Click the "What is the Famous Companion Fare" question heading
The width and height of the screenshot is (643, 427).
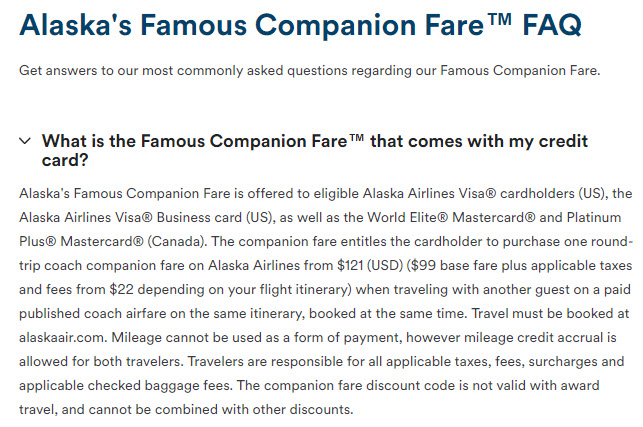click(x=315, y=150)
